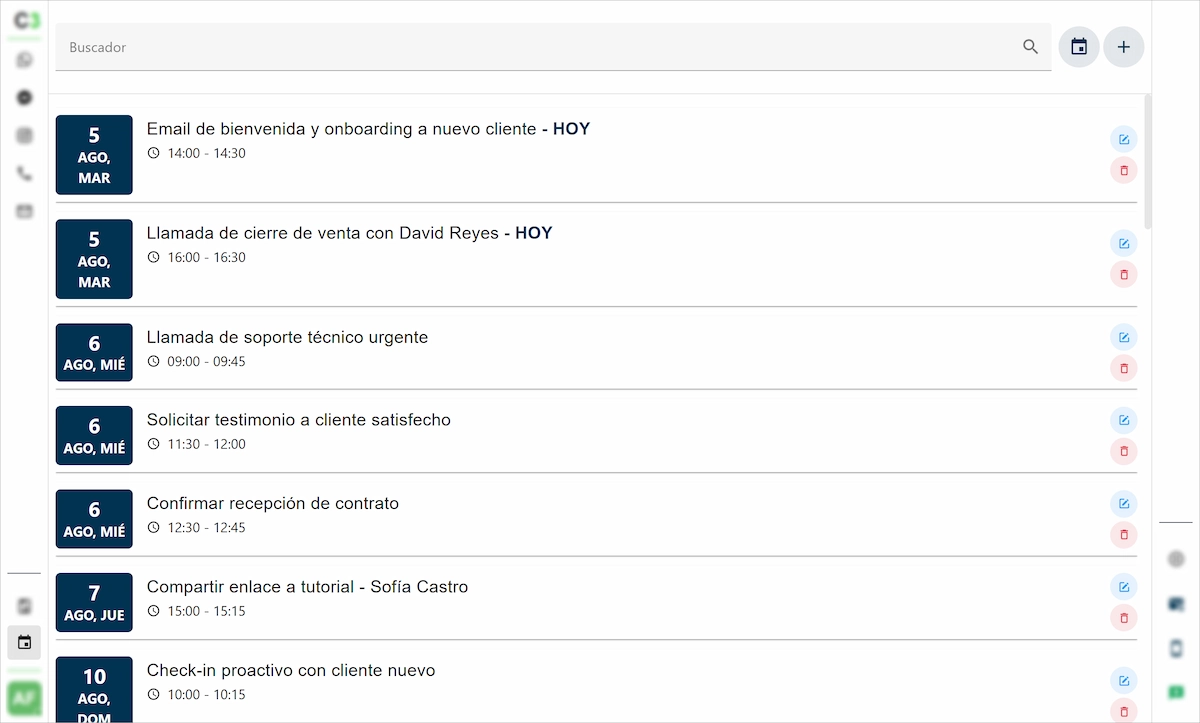Open Instagram channel in left sidebar

[x=25, y=136]
